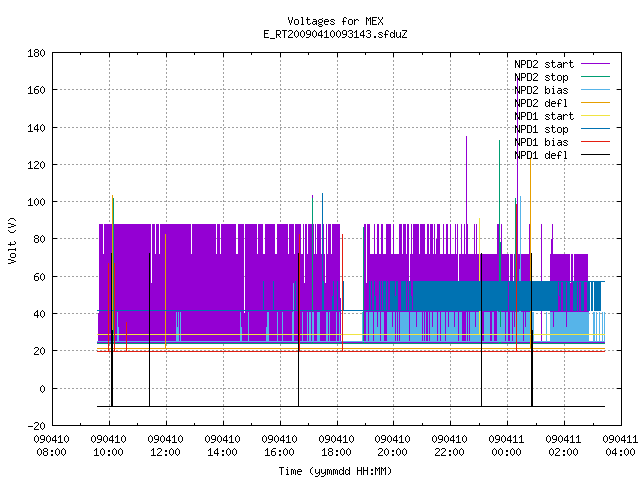Pick the purple line sample beside NPD2 start
This screenshot has width=640, height=480.
click(x=595, y=64)
